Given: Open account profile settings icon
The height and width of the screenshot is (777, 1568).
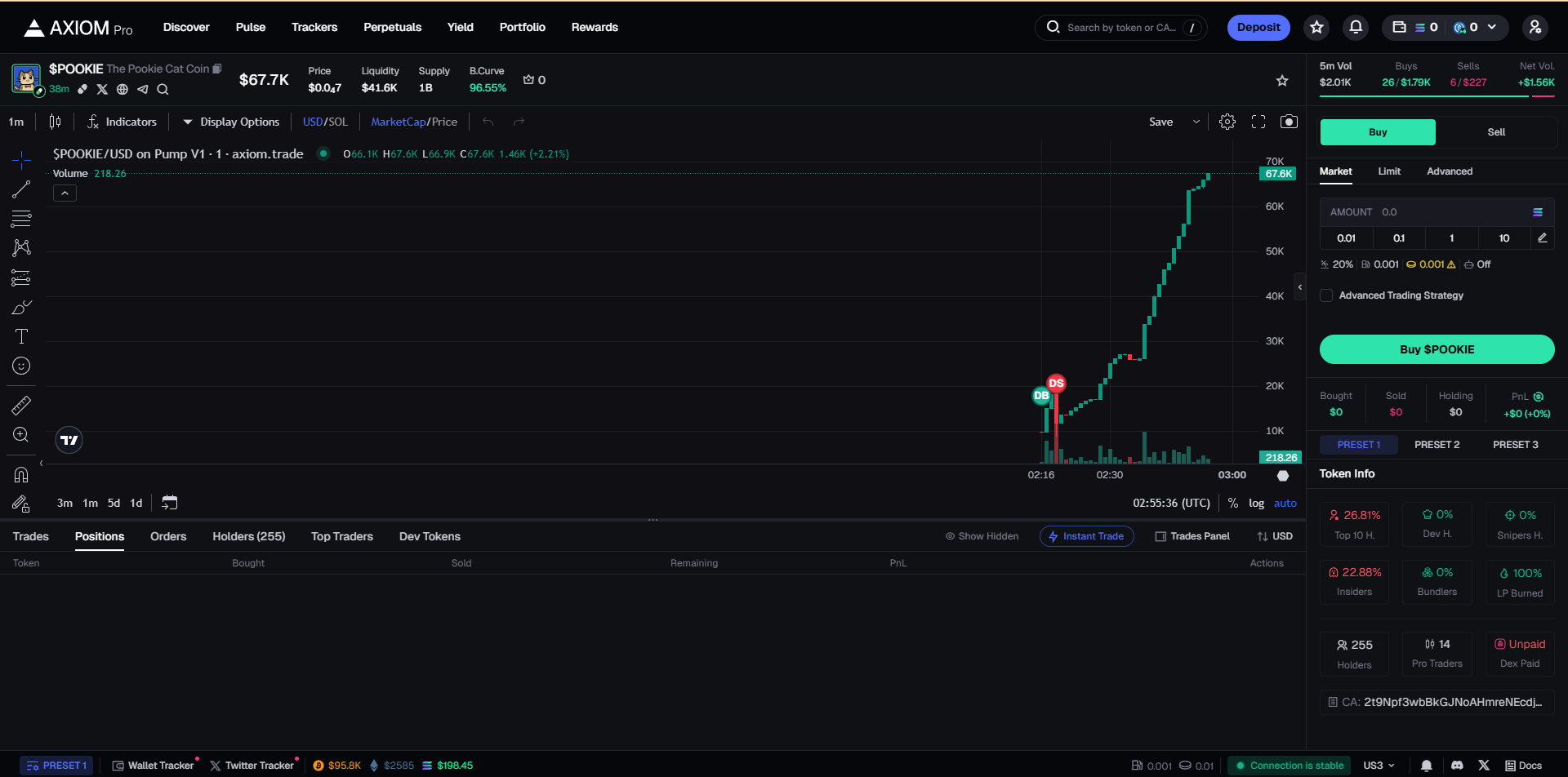Looking at the screenshot, I should 1535,27.
